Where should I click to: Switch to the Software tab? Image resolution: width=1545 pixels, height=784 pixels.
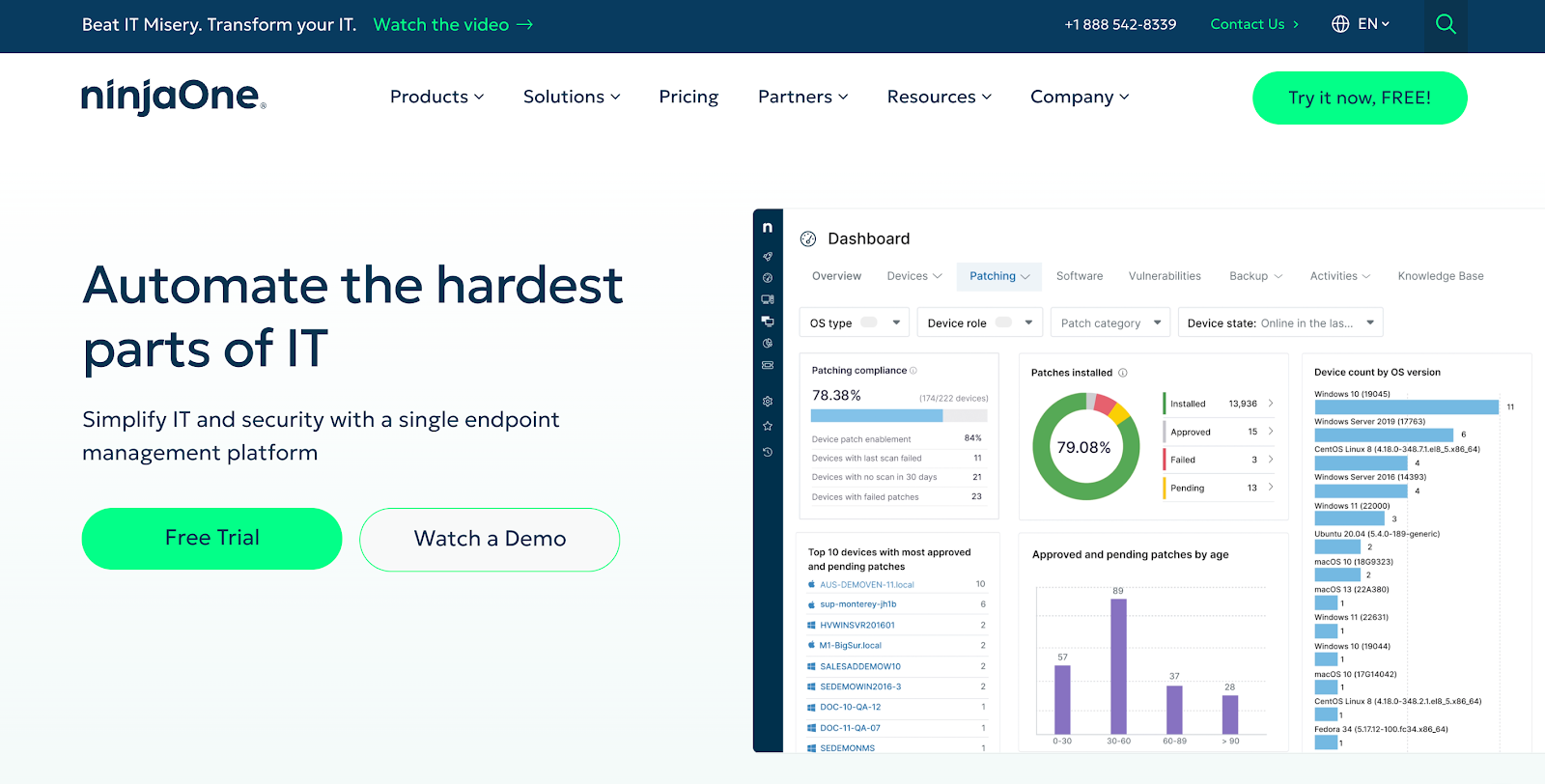tap(1080, 276)
